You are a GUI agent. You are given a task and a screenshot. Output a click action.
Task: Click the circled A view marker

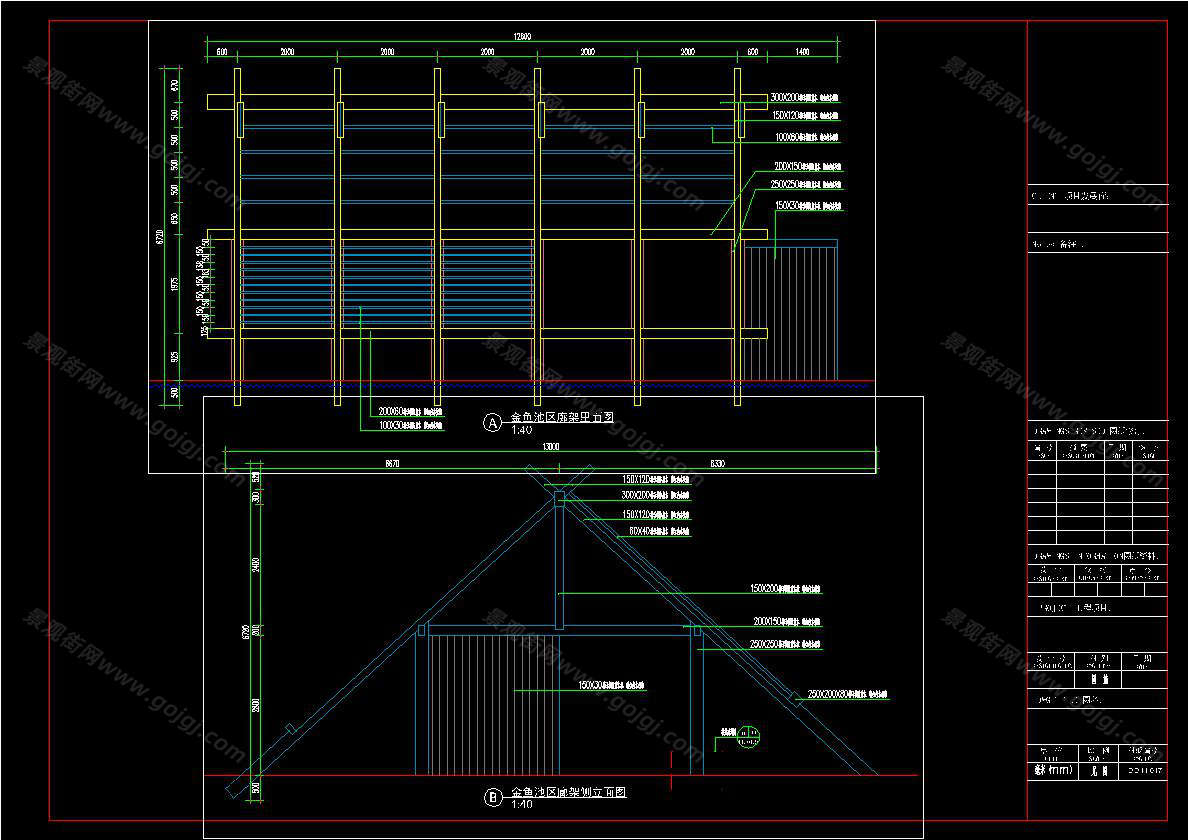(491, 423)
